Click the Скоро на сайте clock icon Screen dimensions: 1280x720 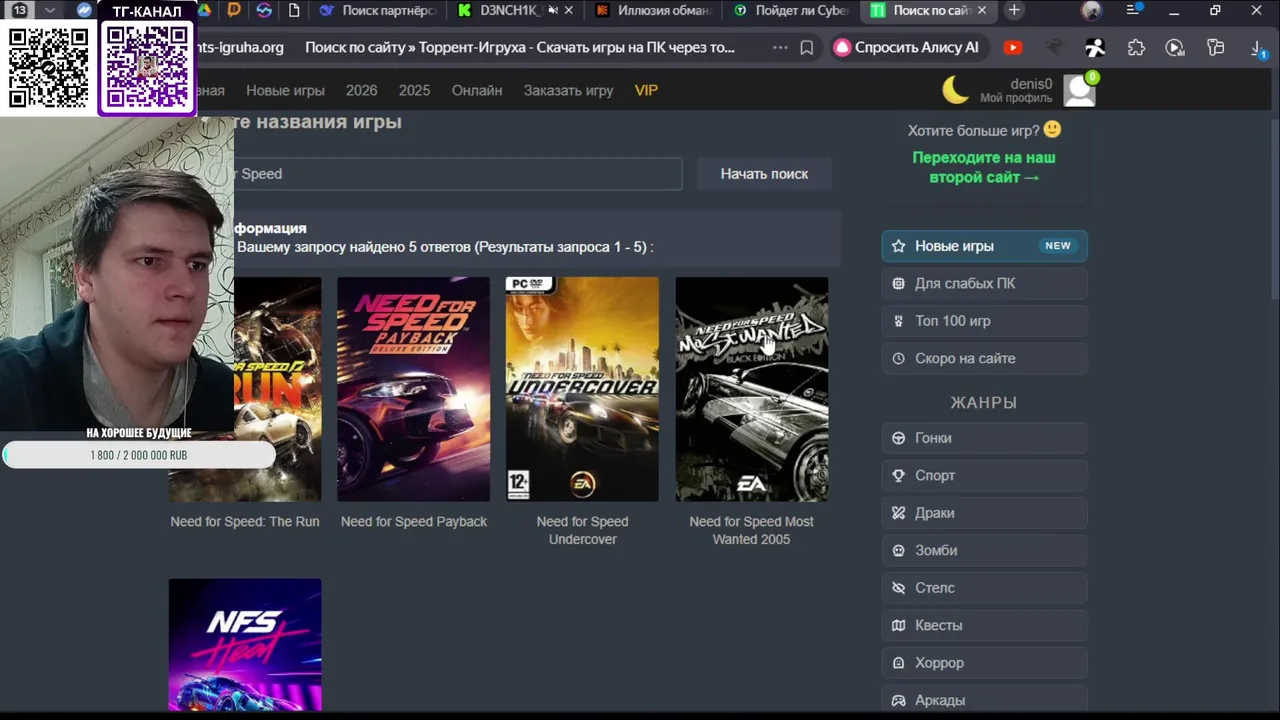click(x=898, y=358)
